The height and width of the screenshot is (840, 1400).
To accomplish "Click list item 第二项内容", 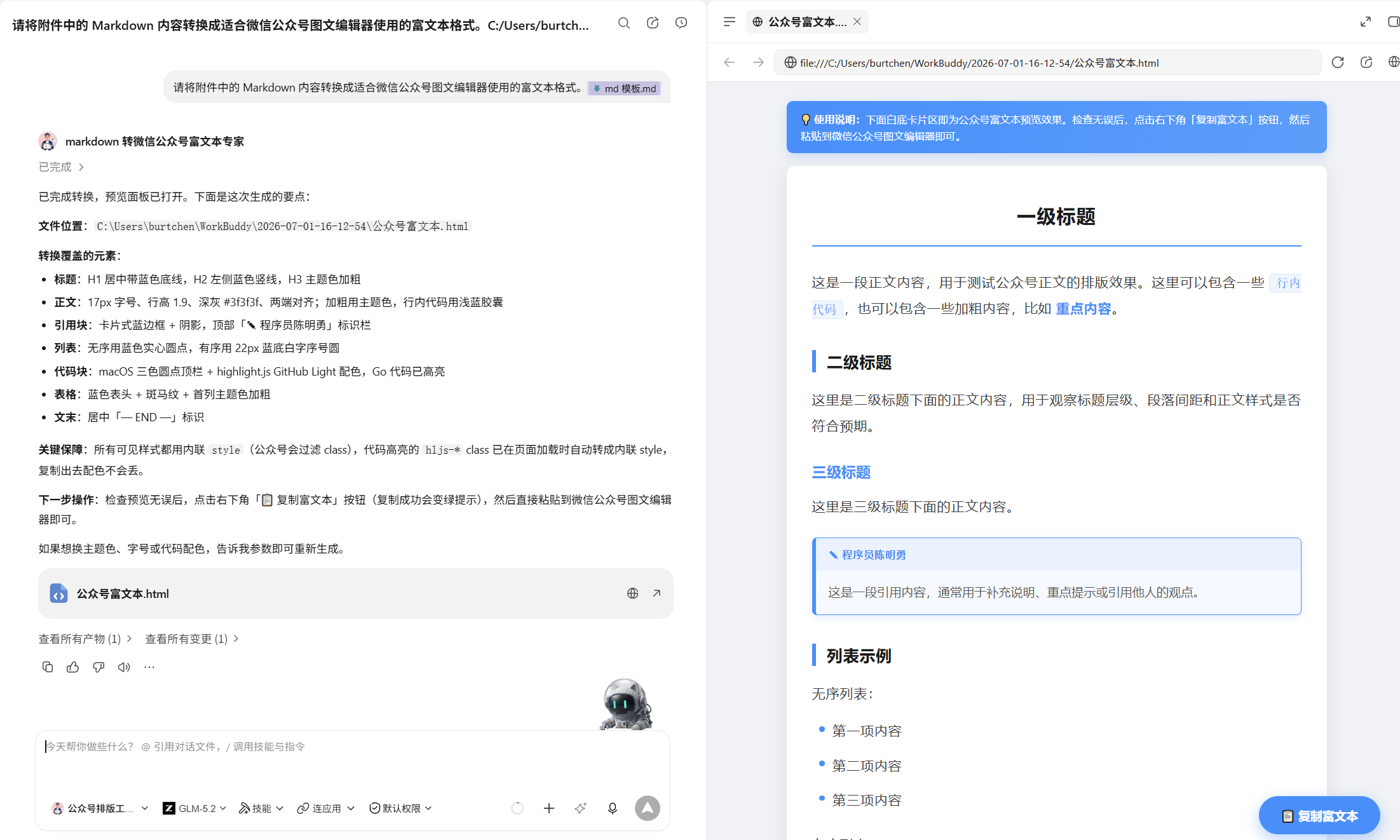I will [867, 766].
